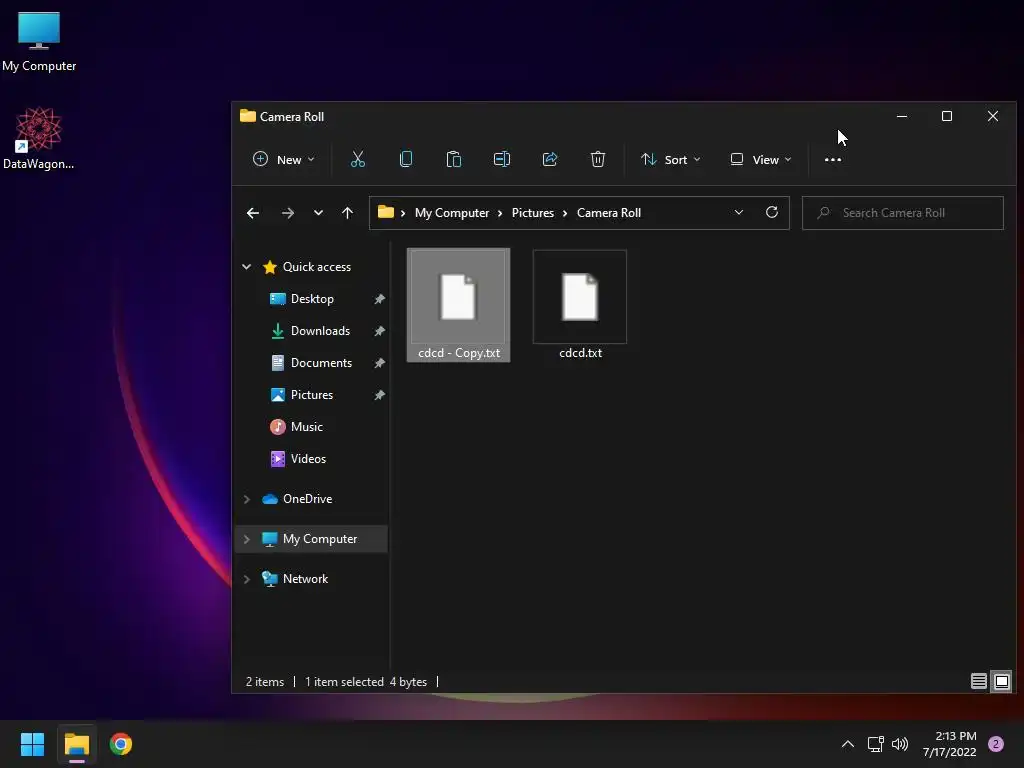This screenshot has height=768, width=1024.
Task: Click the pin beside Documents
Action: 379,363
